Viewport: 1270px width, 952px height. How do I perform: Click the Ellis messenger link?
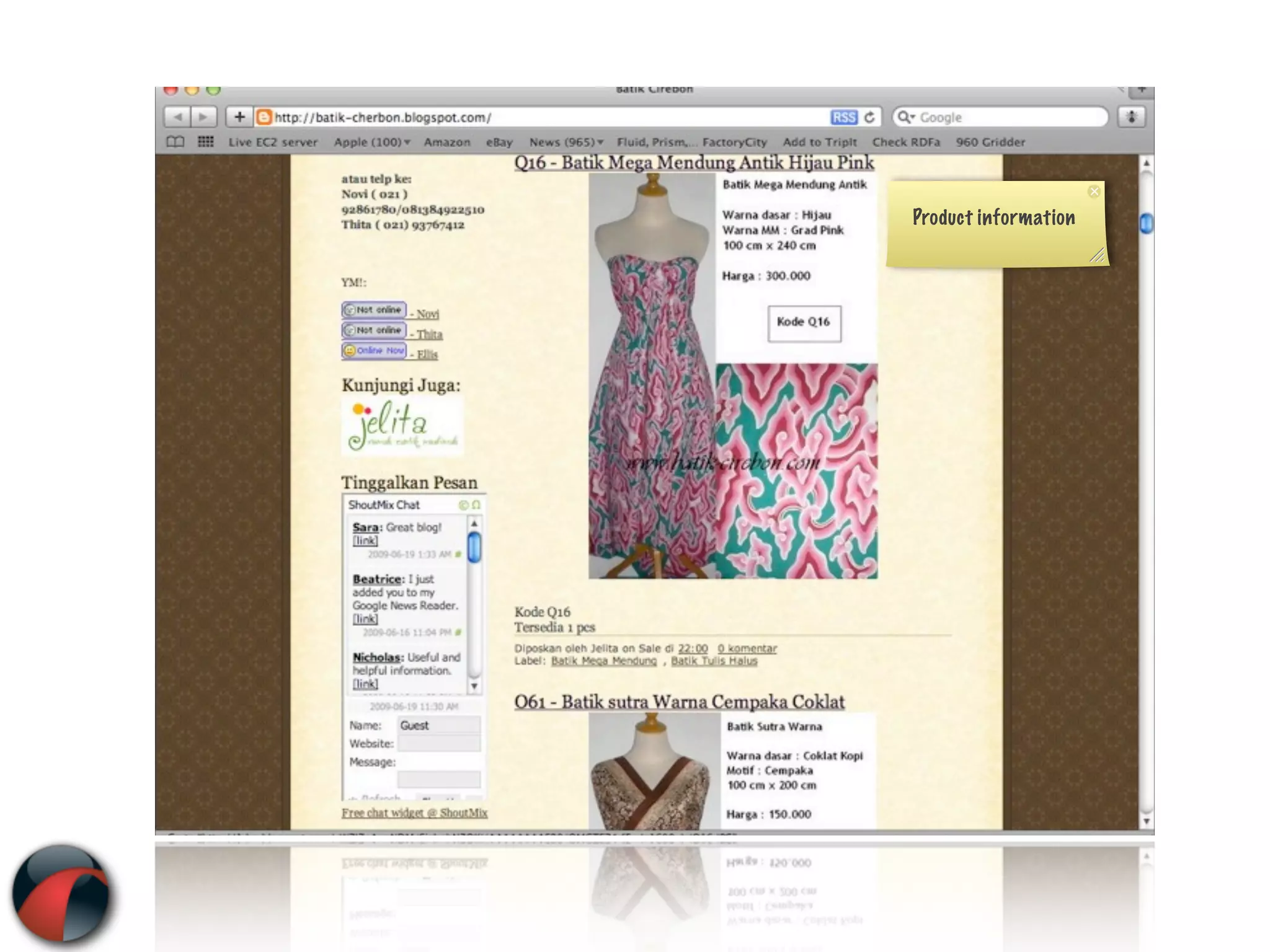click(x=427, y=355)
